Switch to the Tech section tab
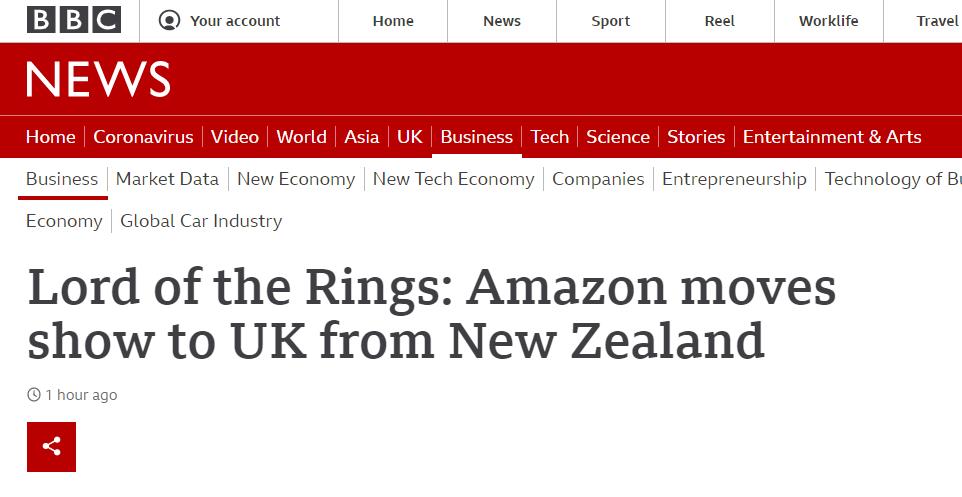Viewport: 962px width, 497px height. (x=549, y=137)
